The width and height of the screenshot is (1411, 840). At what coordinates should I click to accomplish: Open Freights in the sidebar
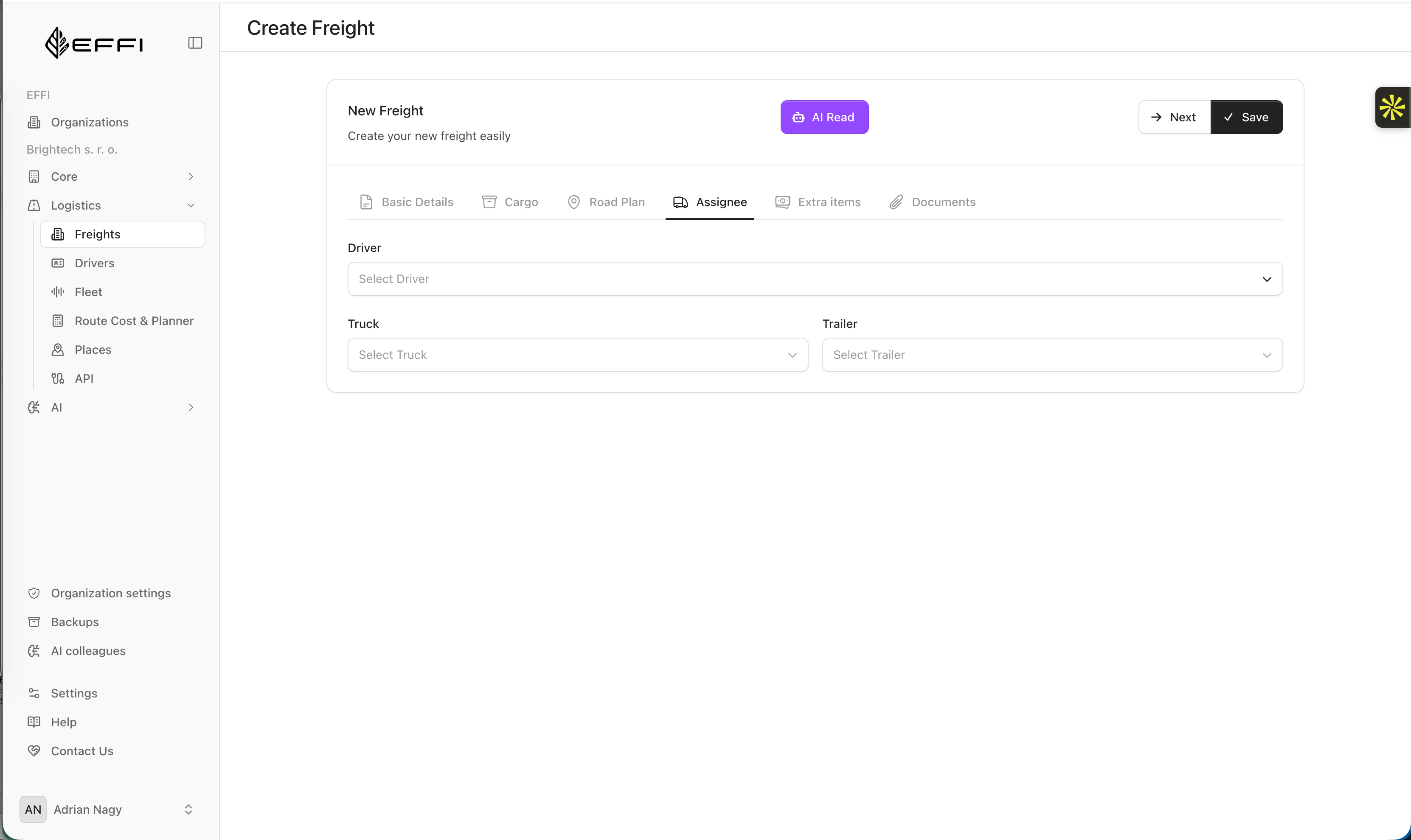pos(122,234)
